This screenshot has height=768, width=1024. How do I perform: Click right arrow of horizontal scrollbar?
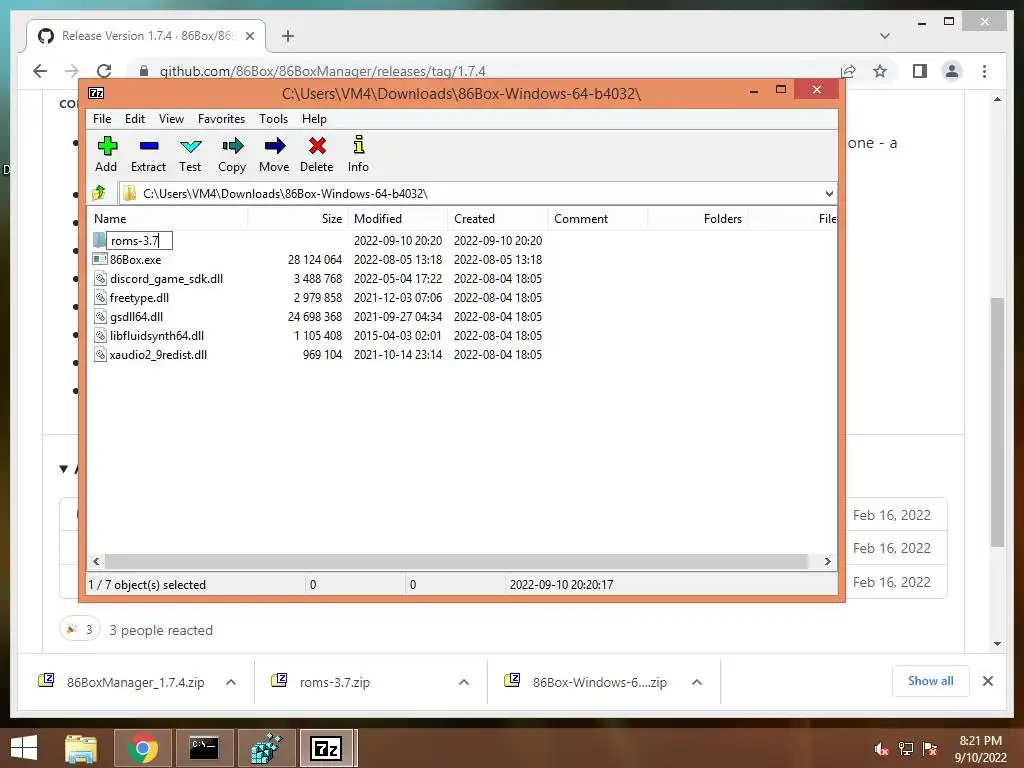827,561
